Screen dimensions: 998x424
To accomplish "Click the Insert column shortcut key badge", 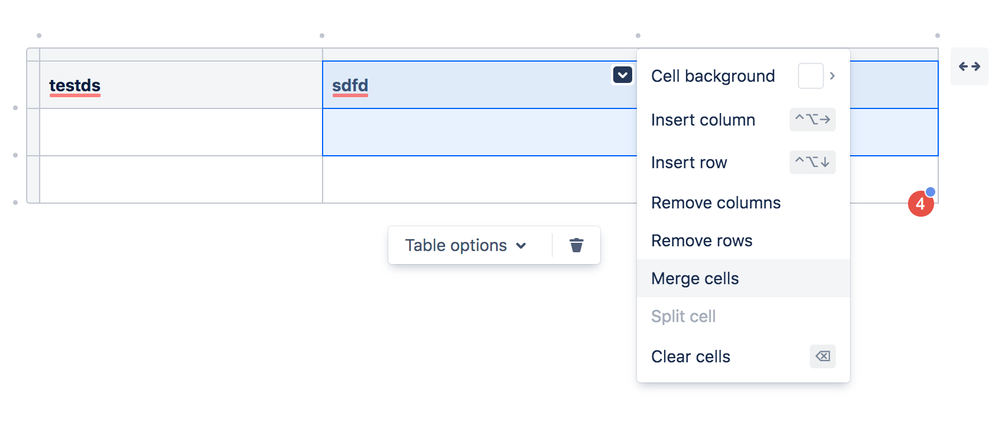I will pos(812,120).
